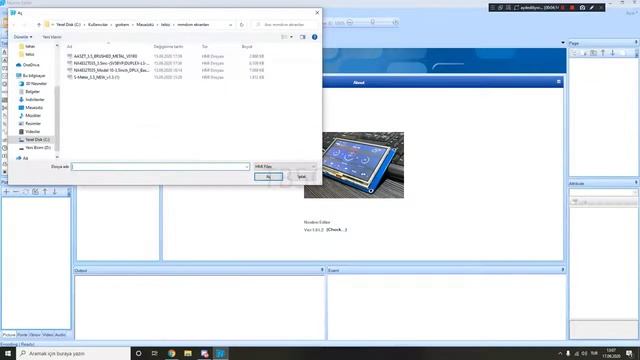Zoom in with the plus magnifier
This screenshot has height=360, width=640.
(395, 22)
